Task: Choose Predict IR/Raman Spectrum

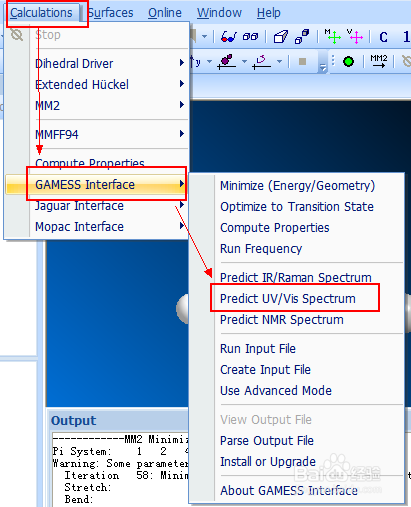Action: (x=296, y=277)
